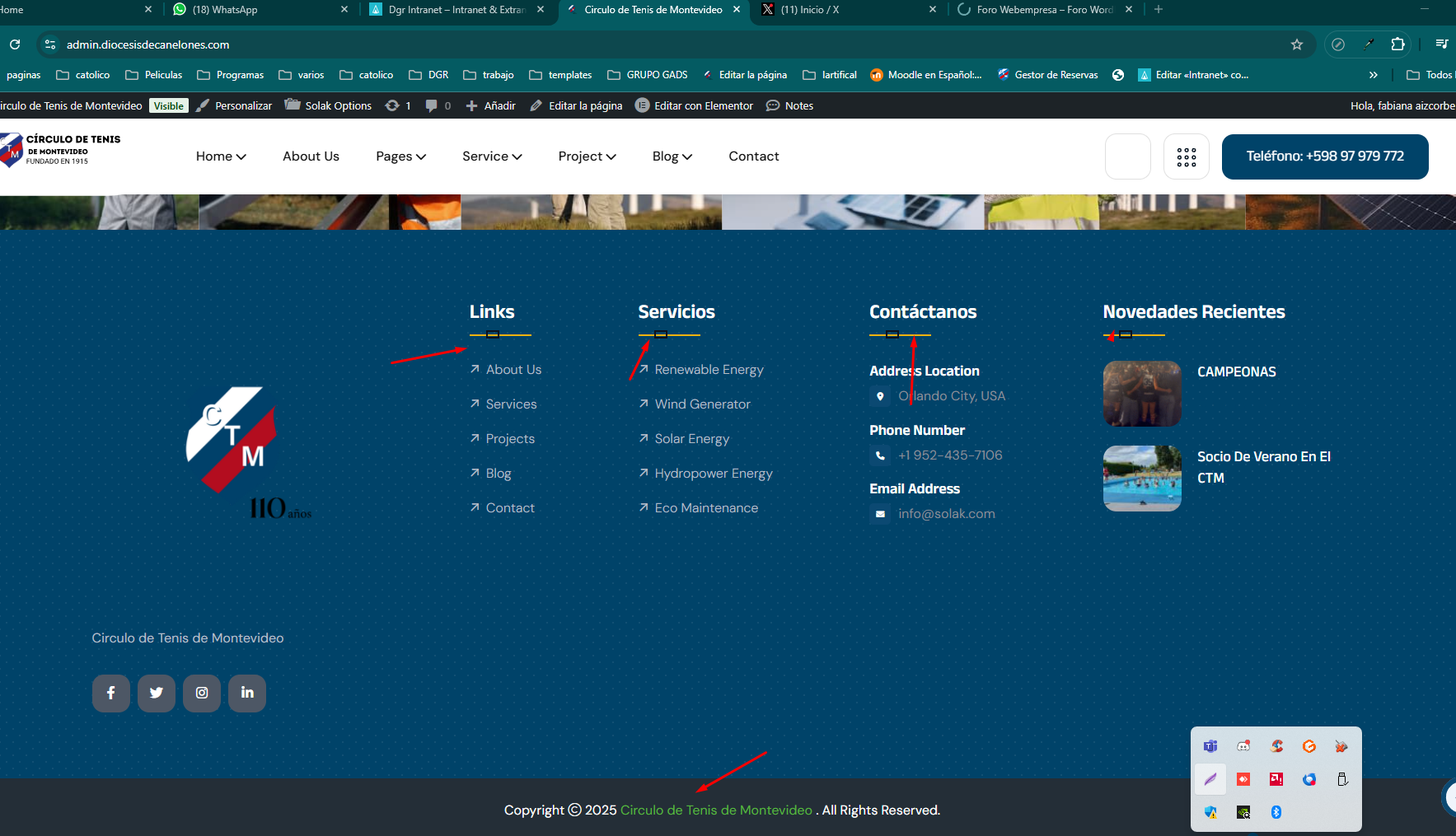1456x836 pixels.
Task: Click the Instagram icon in footer
Action: click(202, 693)
